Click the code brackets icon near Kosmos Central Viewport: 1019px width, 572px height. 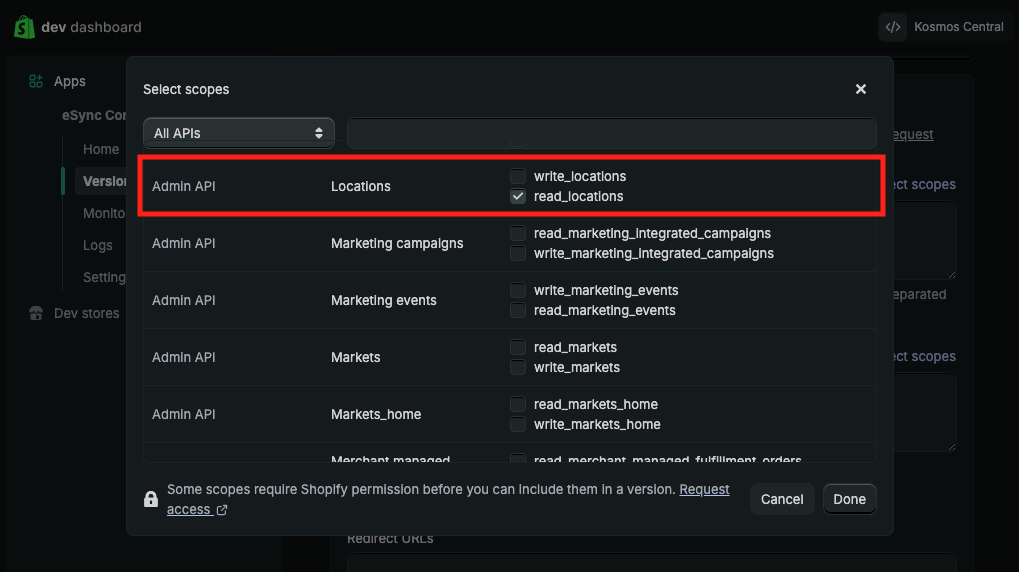point(893,27)
